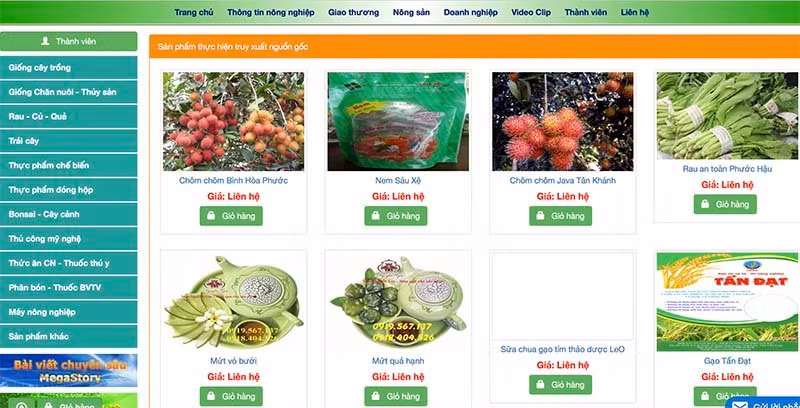
Task: Go to Thông tin nông nghiệp in top menu
Action: [271, 12]
